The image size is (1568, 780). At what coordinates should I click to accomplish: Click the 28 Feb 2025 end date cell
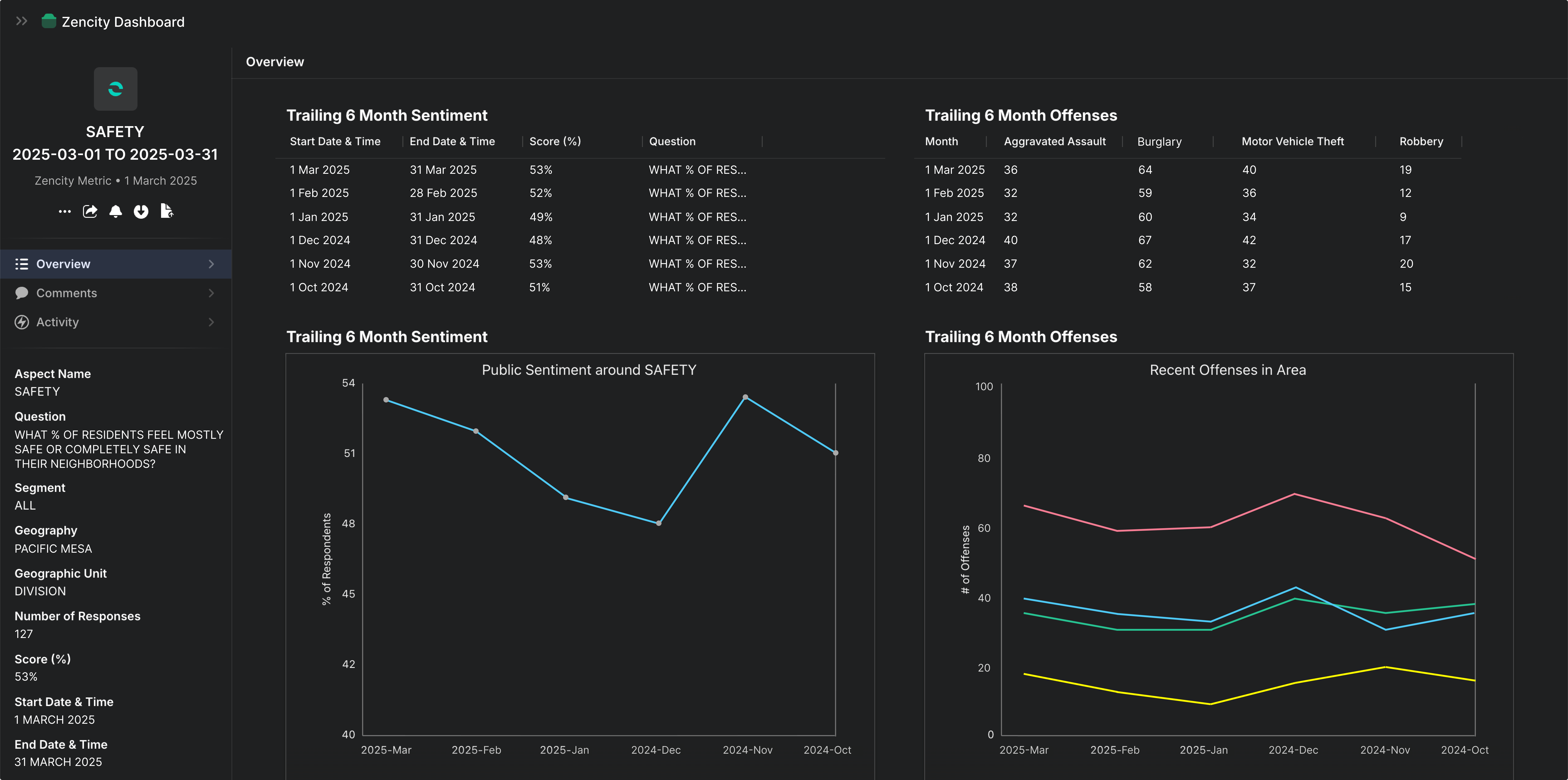443,193
